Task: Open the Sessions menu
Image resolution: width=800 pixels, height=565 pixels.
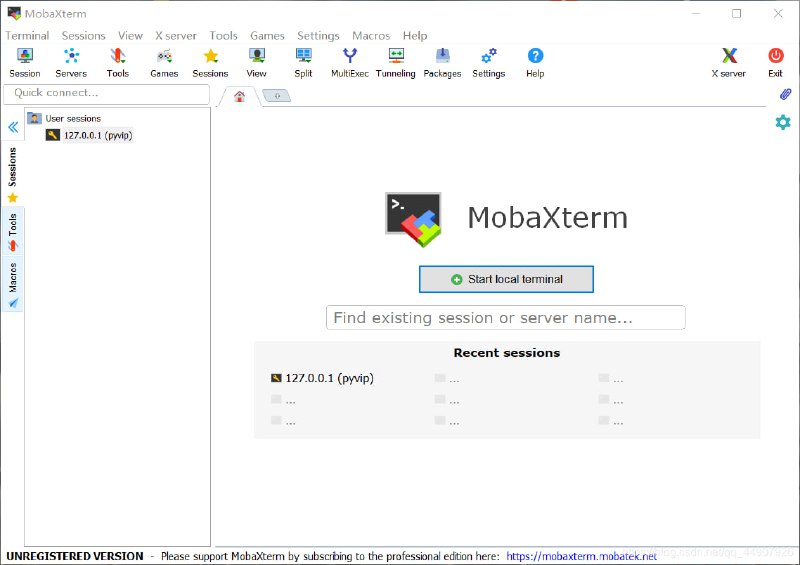Action: click(83, 35)
